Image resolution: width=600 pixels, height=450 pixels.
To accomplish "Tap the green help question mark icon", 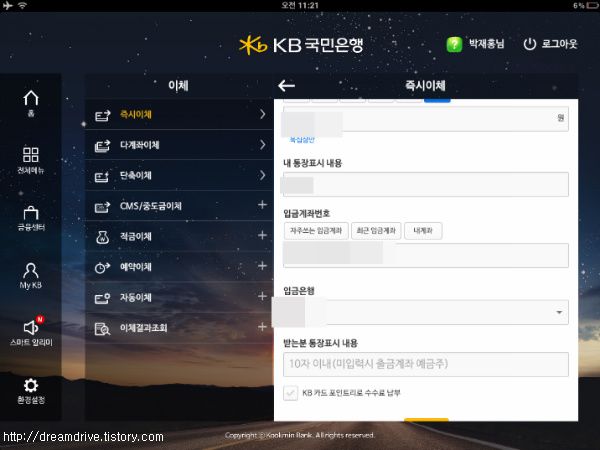I will pos(454,44).
